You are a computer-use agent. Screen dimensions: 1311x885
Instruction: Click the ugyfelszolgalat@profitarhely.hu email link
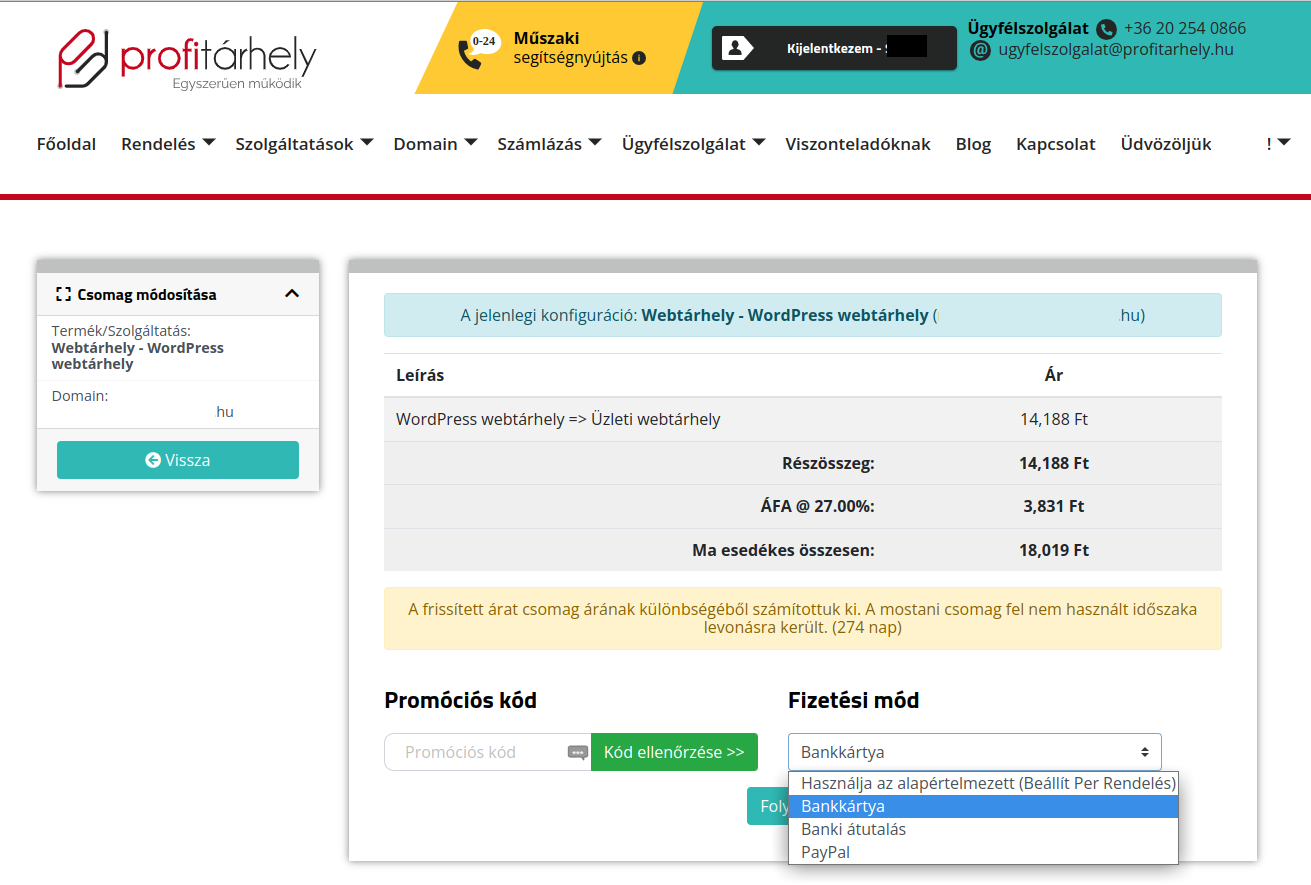(1116, 49)
